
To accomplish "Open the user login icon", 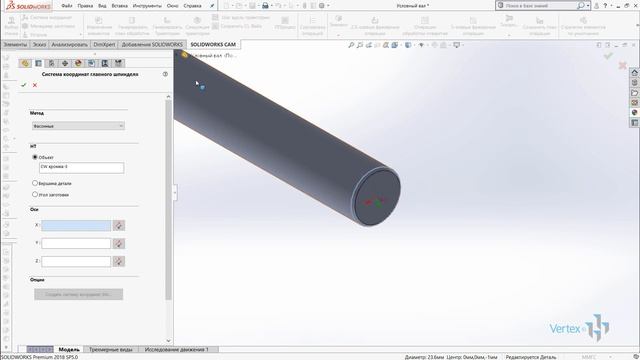I will pos(596,6).
